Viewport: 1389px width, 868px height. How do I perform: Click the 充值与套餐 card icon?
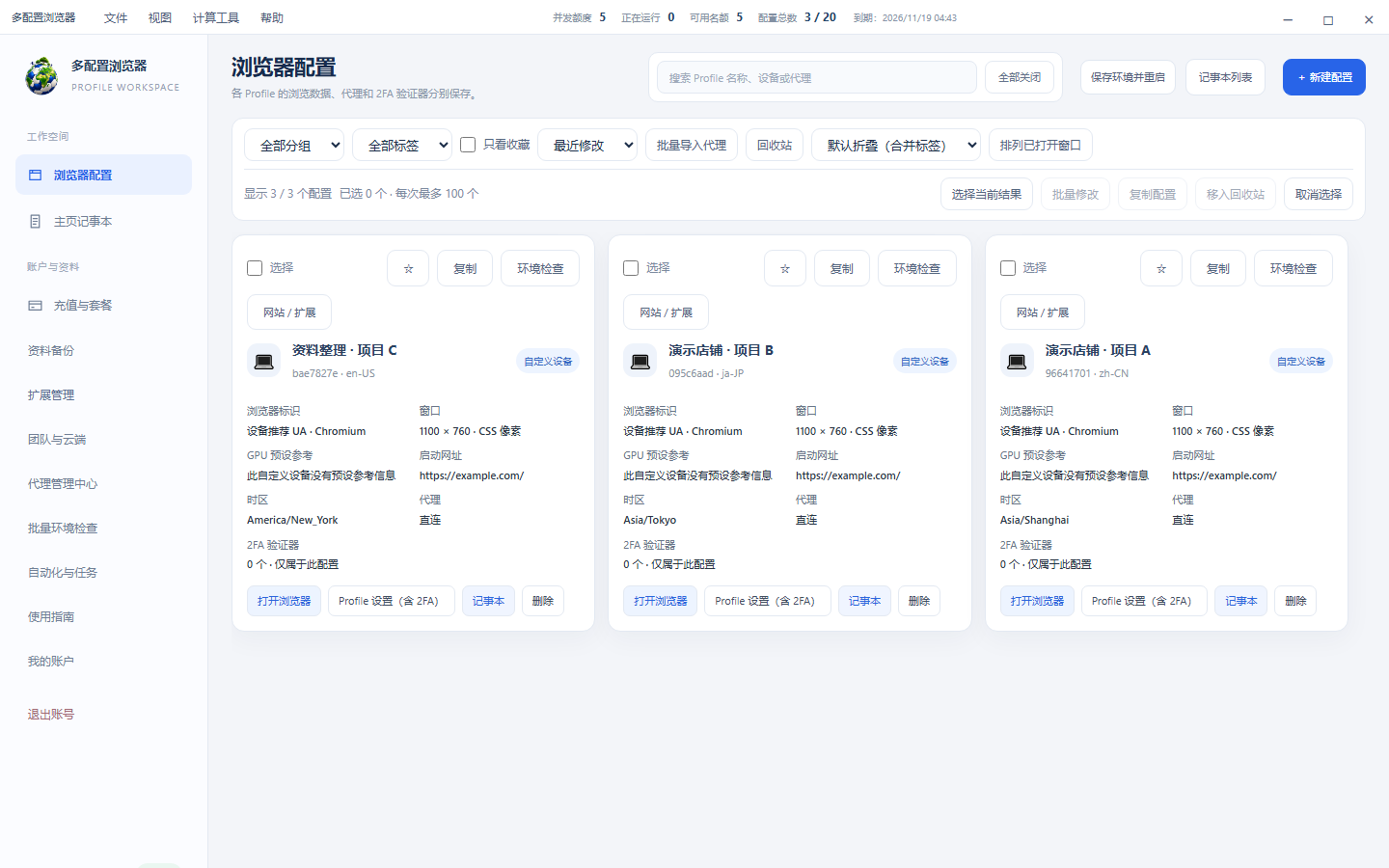36,306
